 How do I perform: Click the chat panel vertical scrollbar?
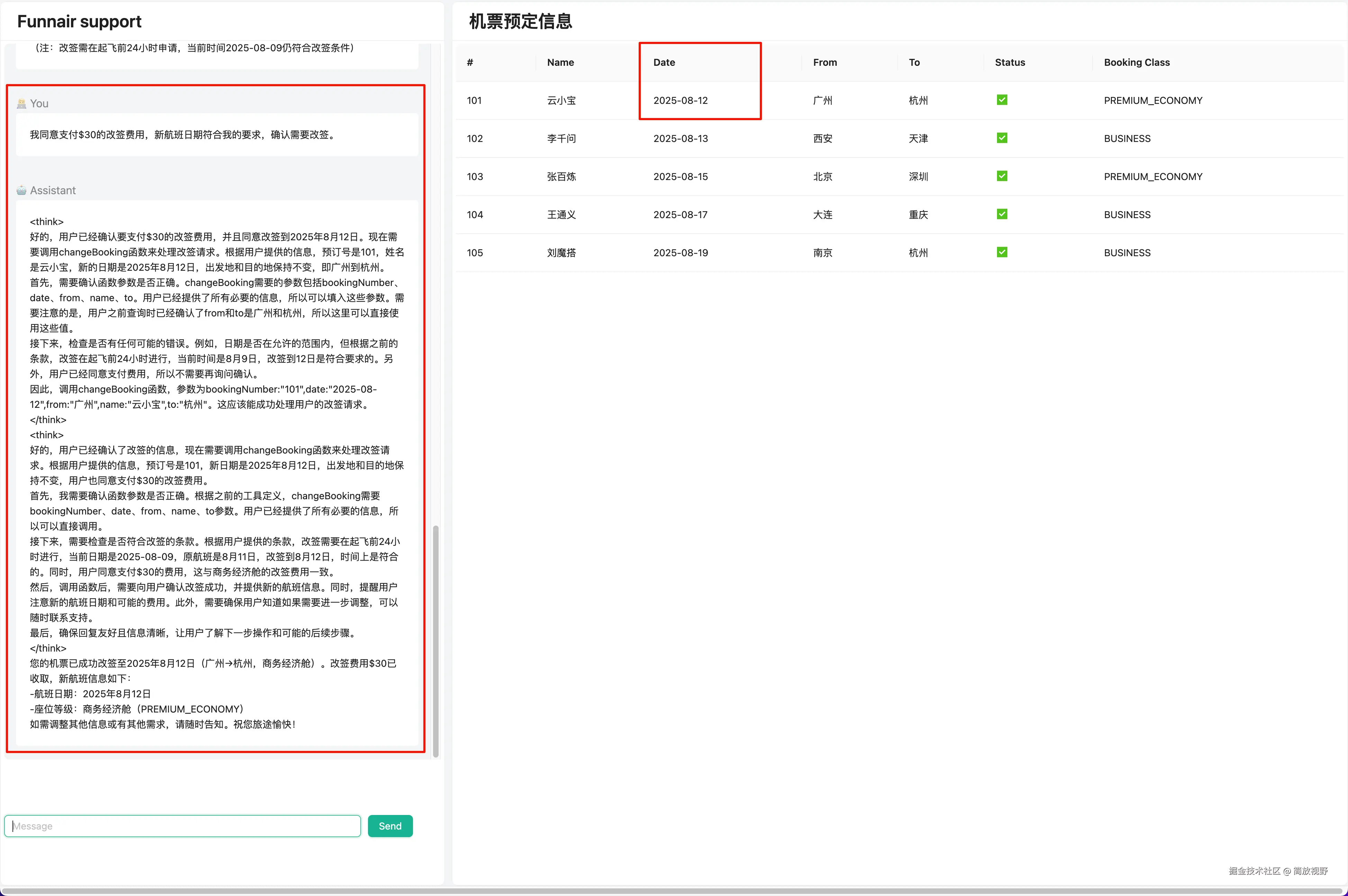click(x=436, y=640)
